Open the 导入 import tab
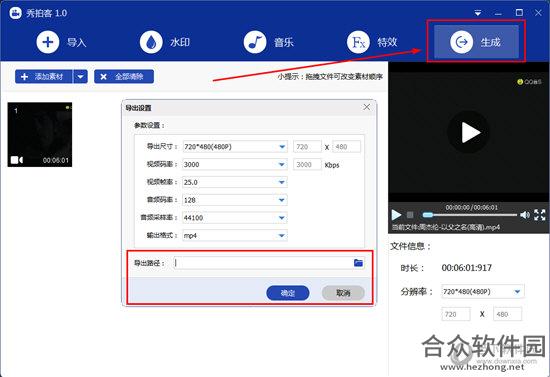This screenshot has height=377, width=550. 61,42
